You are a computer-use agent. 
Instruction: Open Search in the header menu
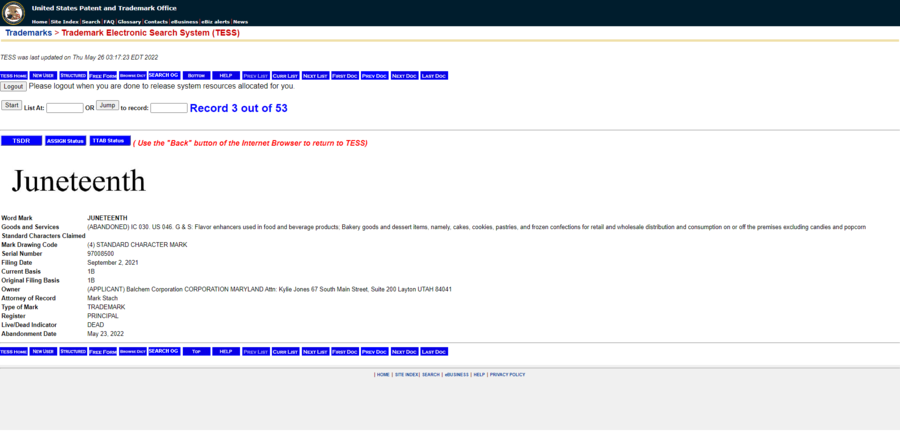(x=91, y=22)
